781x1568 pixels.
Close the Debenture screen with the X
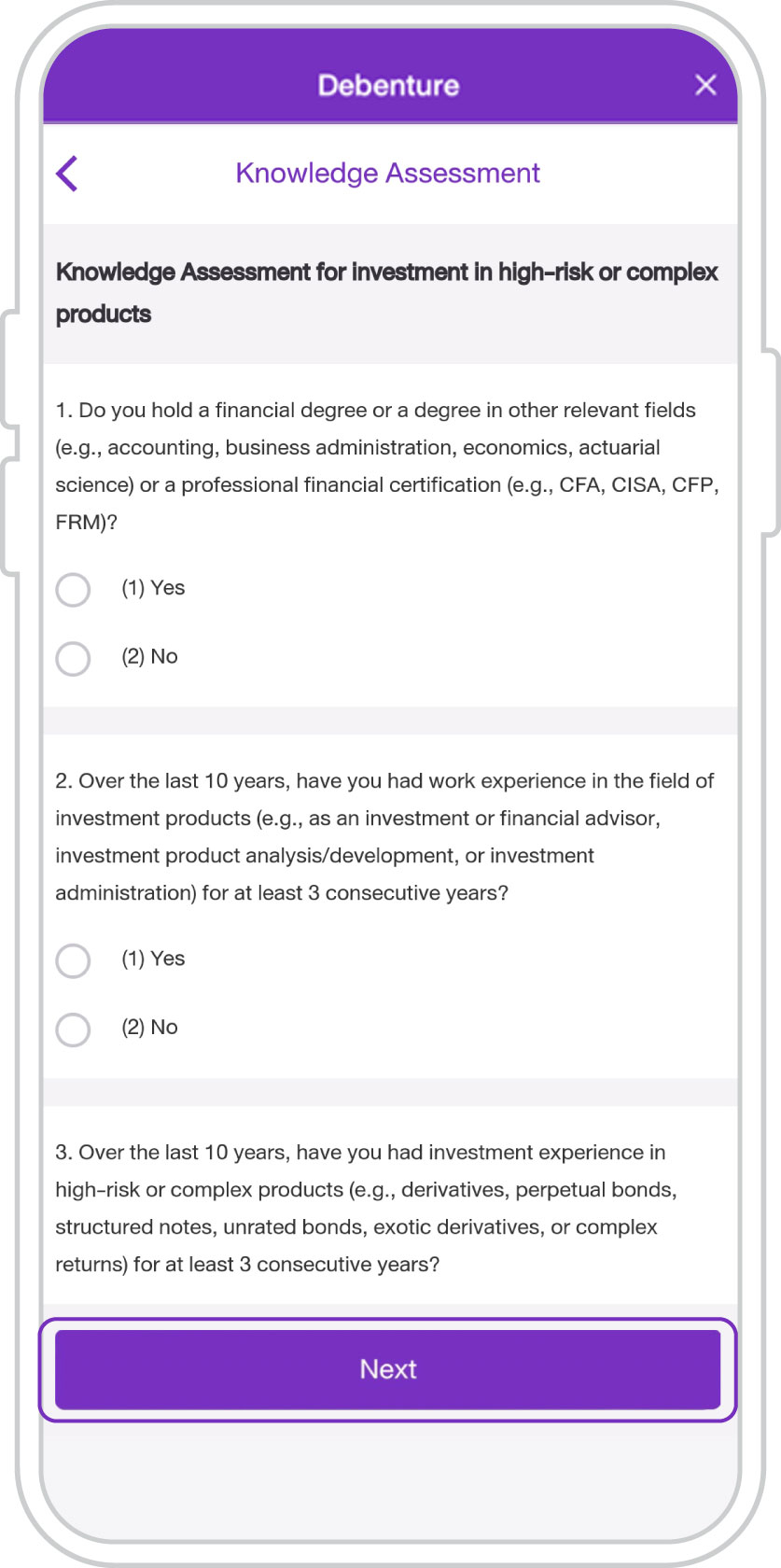pos(705,85)
